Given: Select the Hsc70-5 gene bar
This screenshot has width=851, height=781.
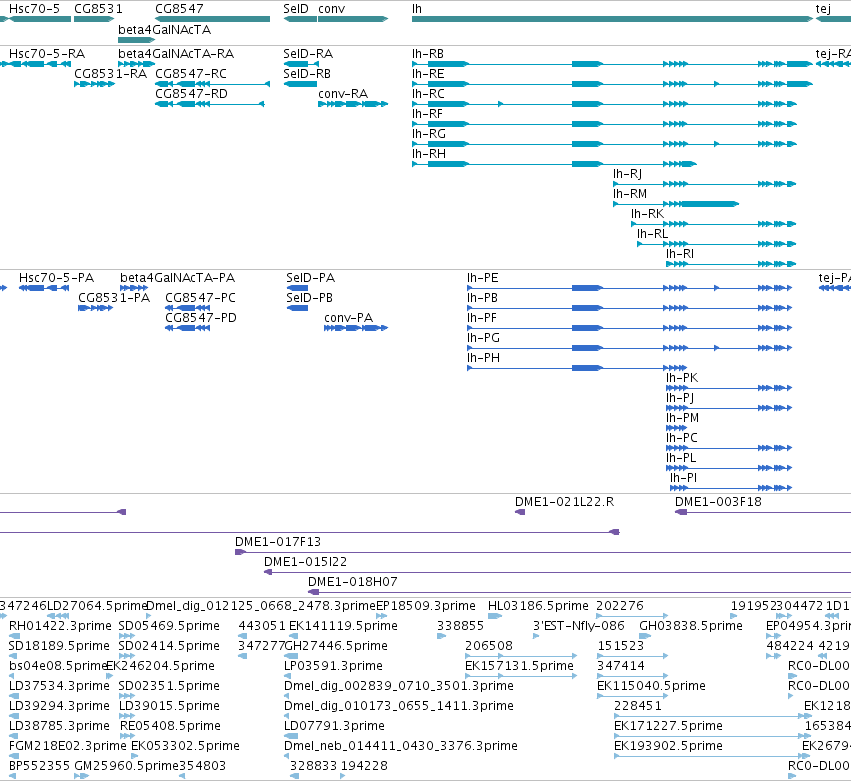Looking at the screenshot, I should [40, 19].
